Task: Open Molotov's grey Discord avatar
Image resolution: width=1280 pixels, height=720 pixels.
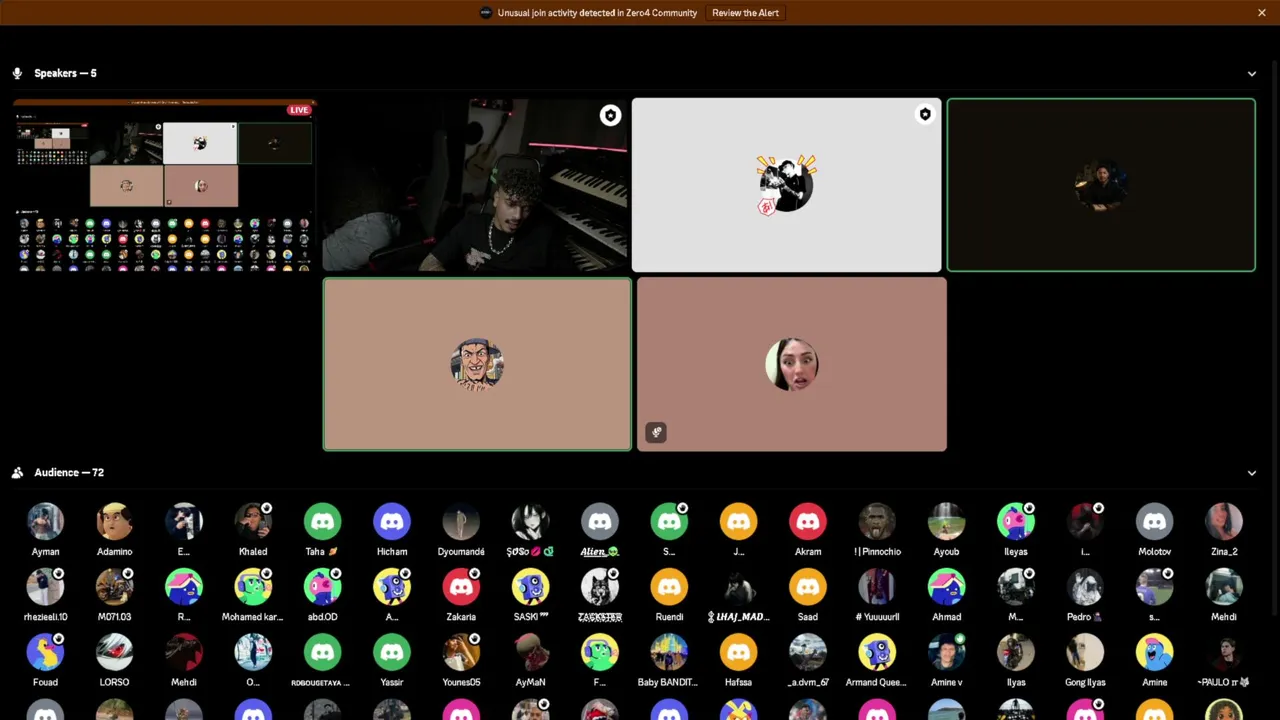Action: (x=1154, y=521)
